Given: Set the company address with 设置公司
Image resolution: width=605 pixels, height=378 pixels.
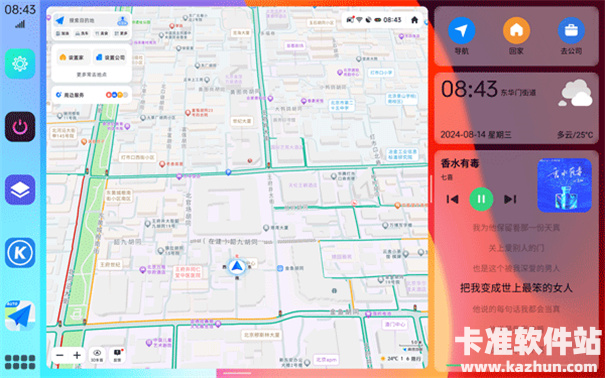Looking at the screenshot, I should (110, 57).
